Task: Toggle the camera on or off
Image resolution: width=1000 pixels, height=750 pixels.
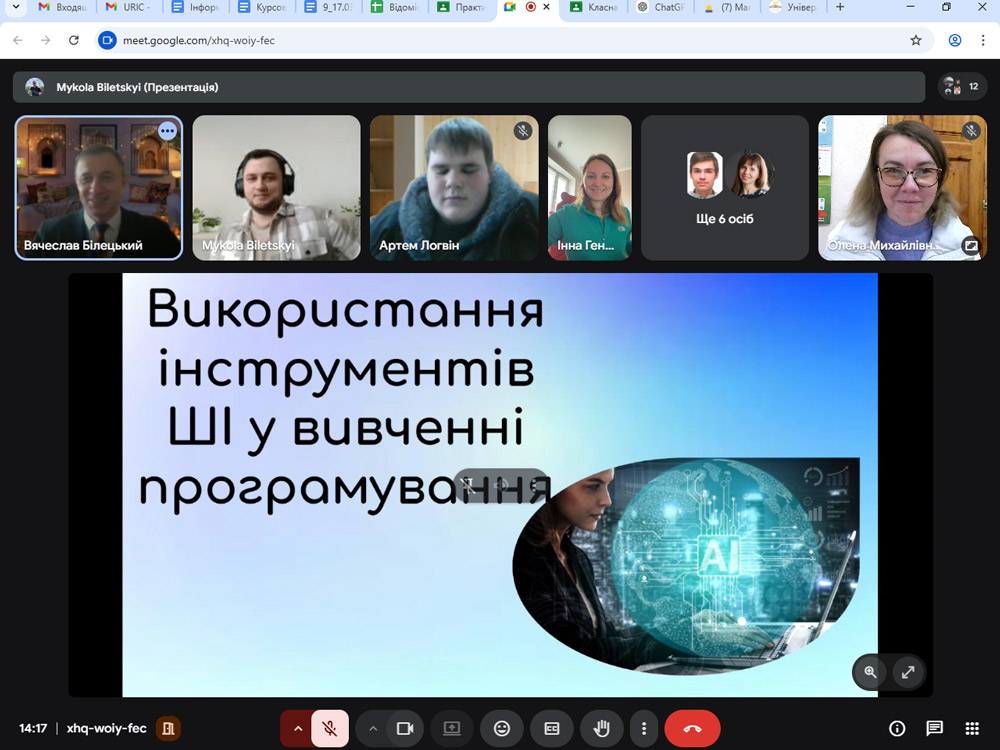Action: tap(405, 729)
